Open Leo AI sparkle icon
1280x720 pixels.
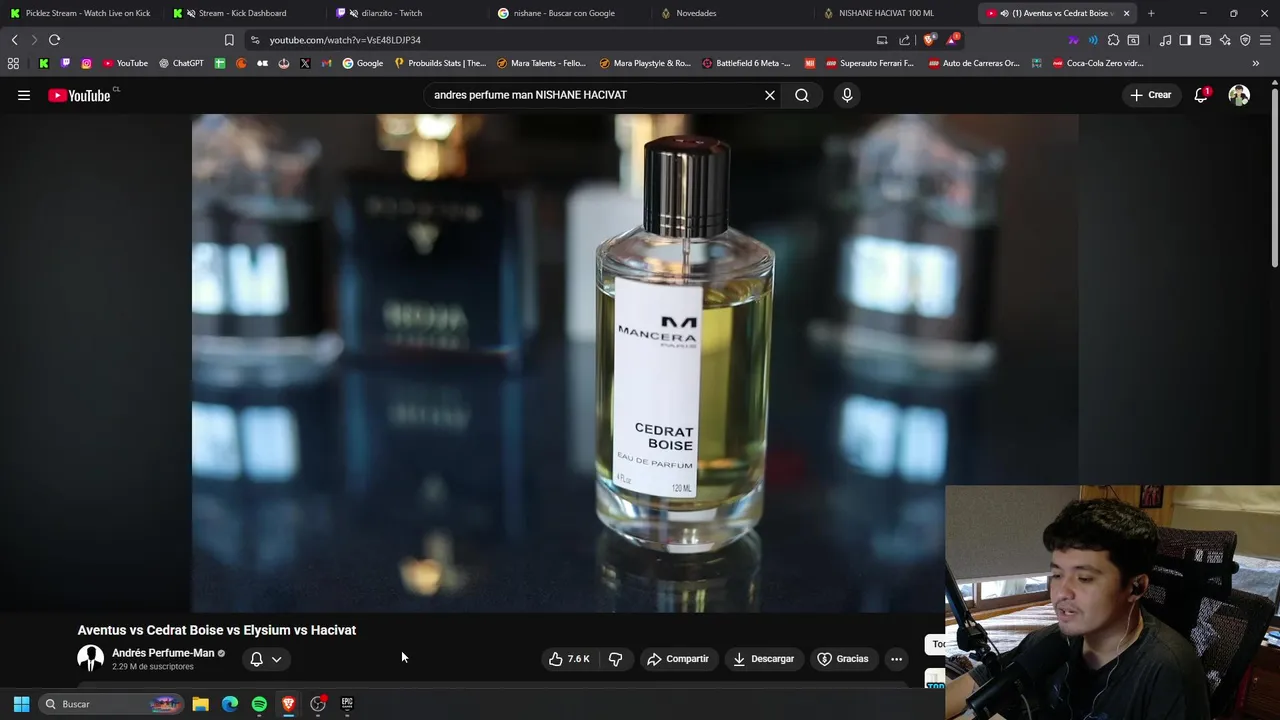(x=1225, y=40)
